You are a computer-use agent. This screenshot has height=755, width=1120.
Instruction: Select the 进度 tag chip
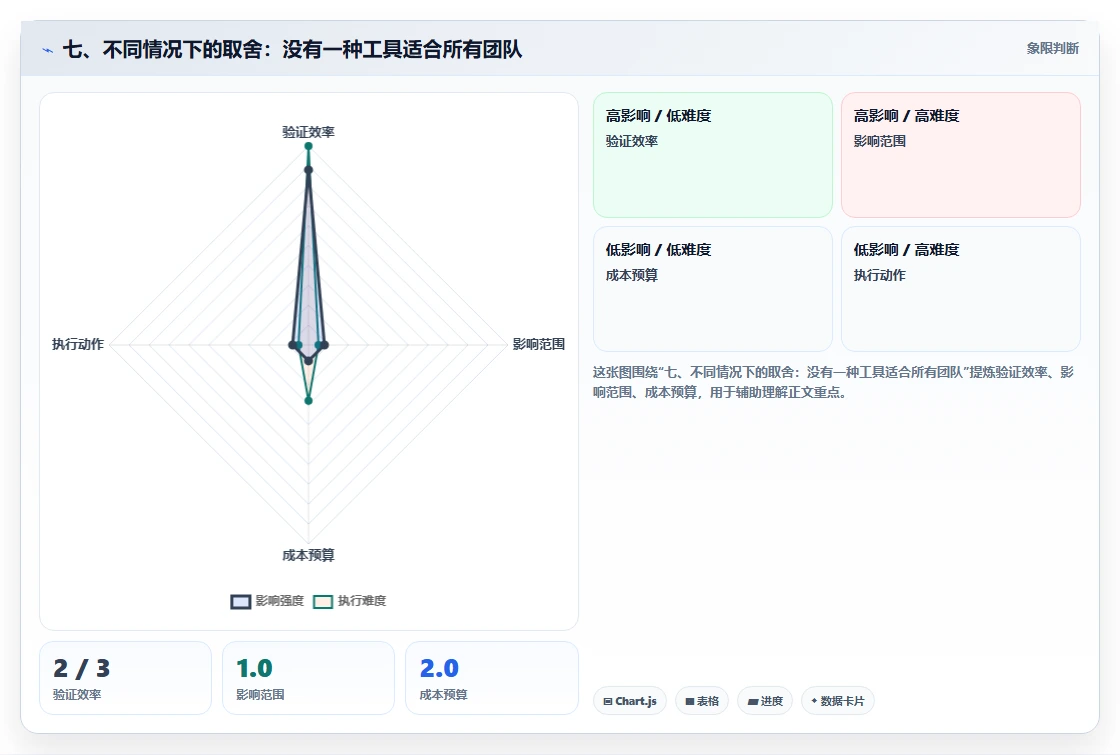point(765,701)
